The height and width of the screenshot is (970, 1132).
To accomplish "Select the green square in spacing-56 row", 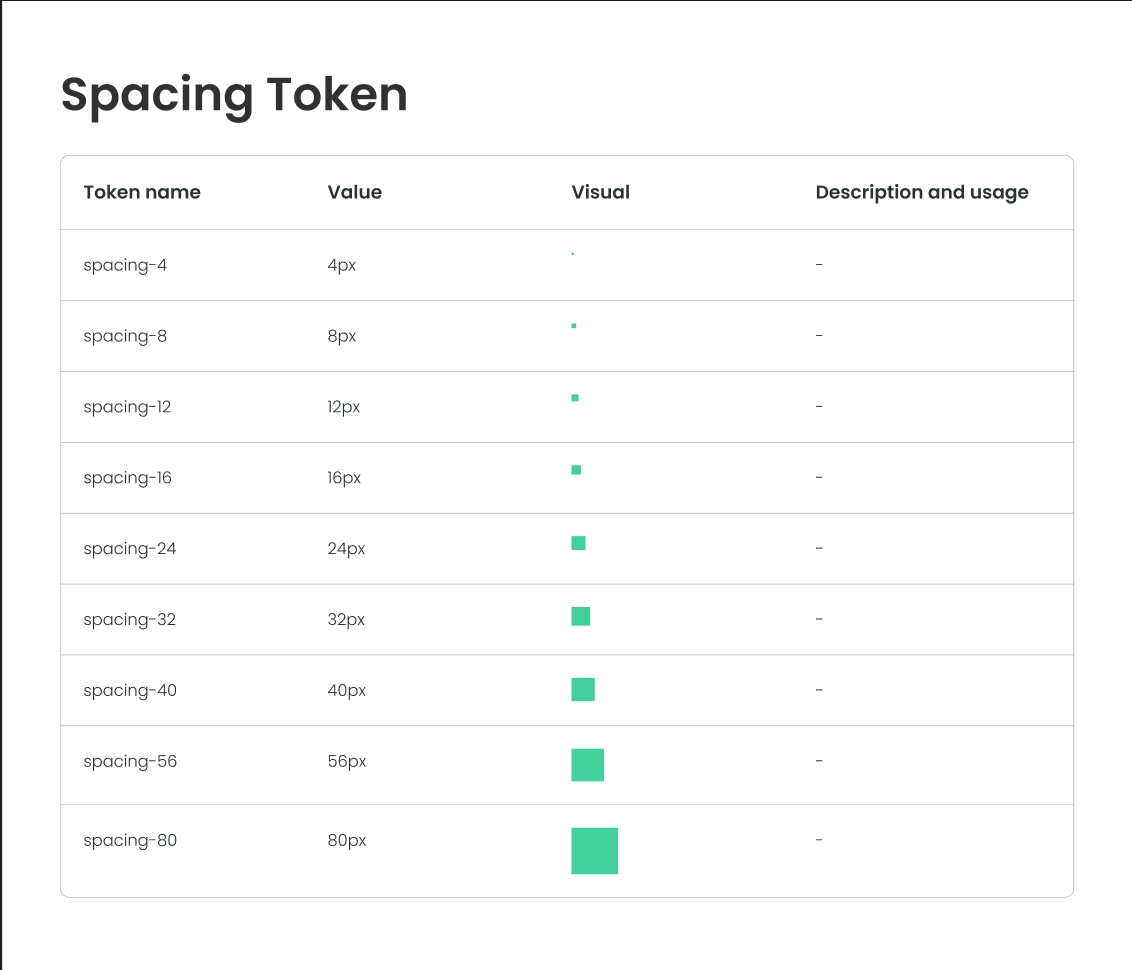I will pos(588,765).
